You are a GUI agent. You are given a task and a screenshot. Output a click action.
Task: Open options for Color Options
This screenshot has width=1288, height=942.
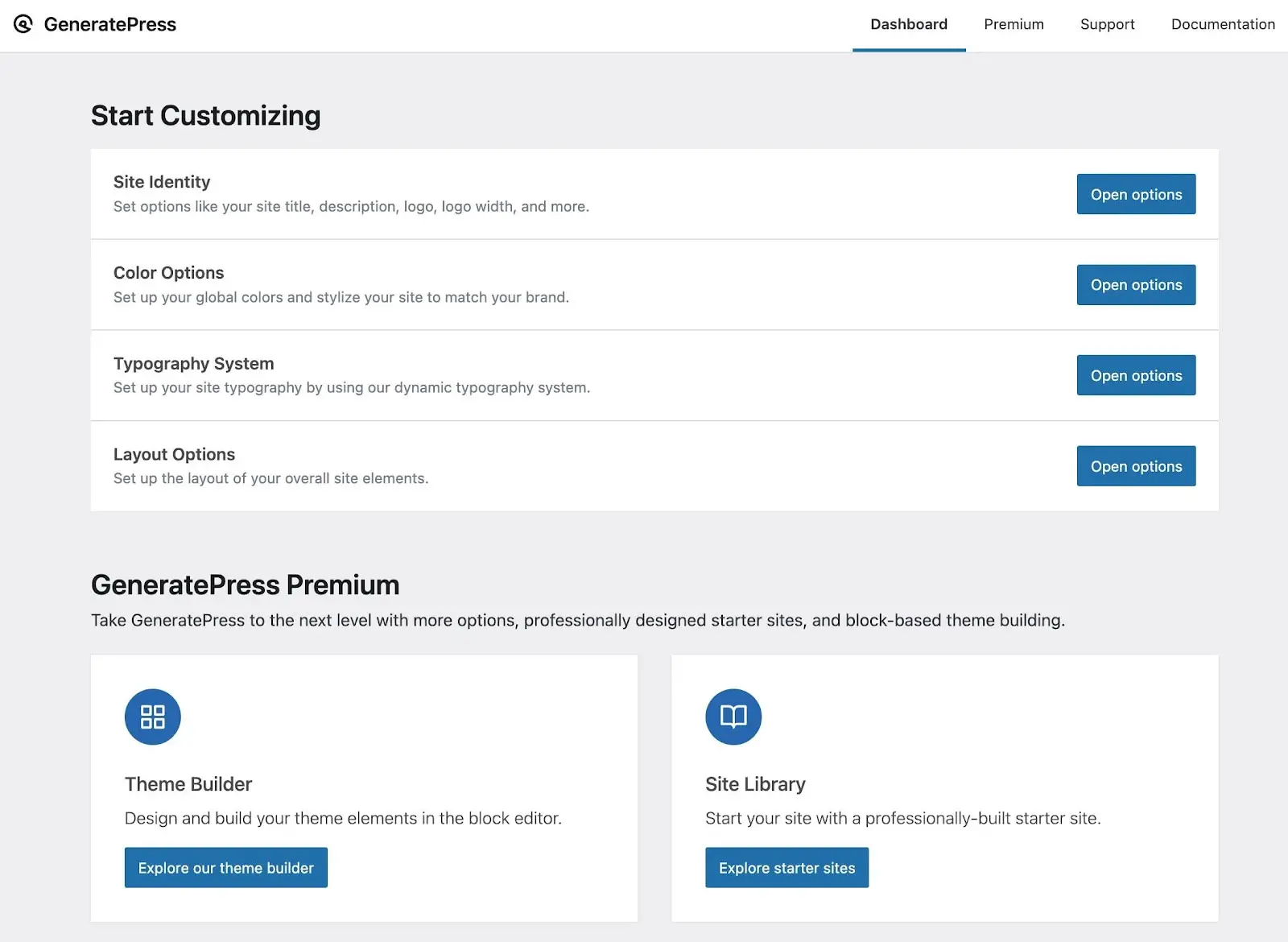pyautogui.click(x=1136, y=285)
